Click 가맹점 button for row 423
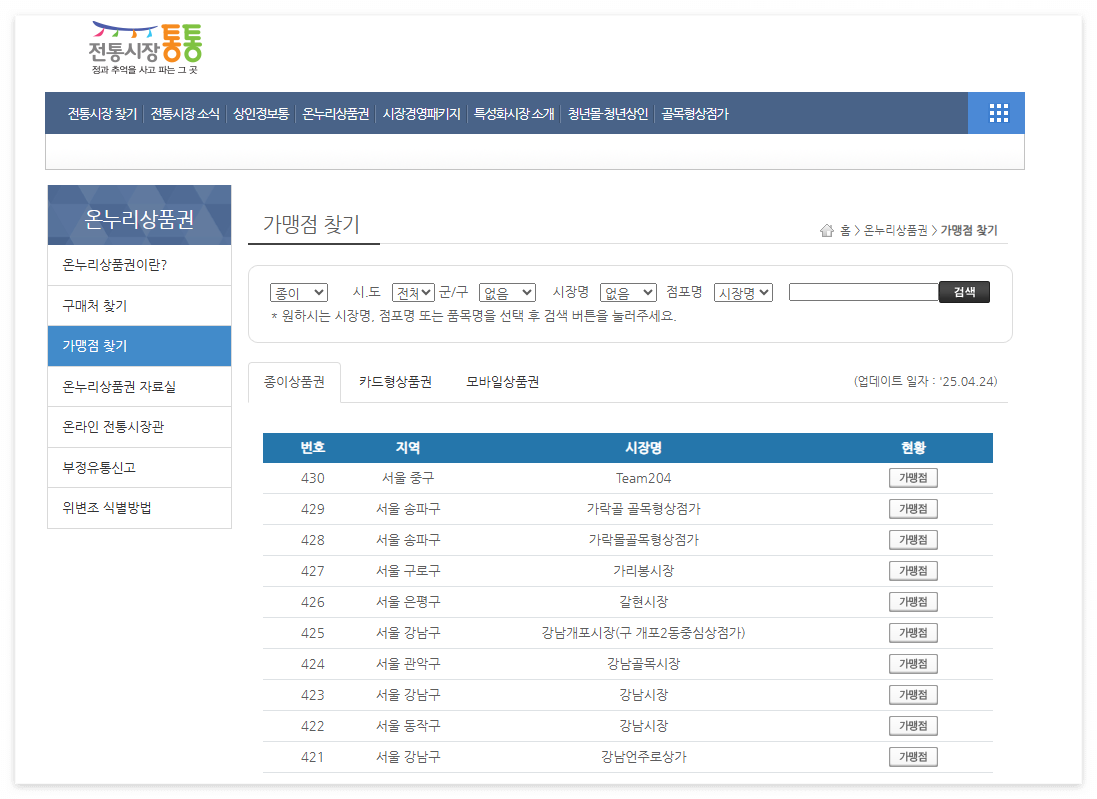Screen dimensions: 1097x799 913,695
